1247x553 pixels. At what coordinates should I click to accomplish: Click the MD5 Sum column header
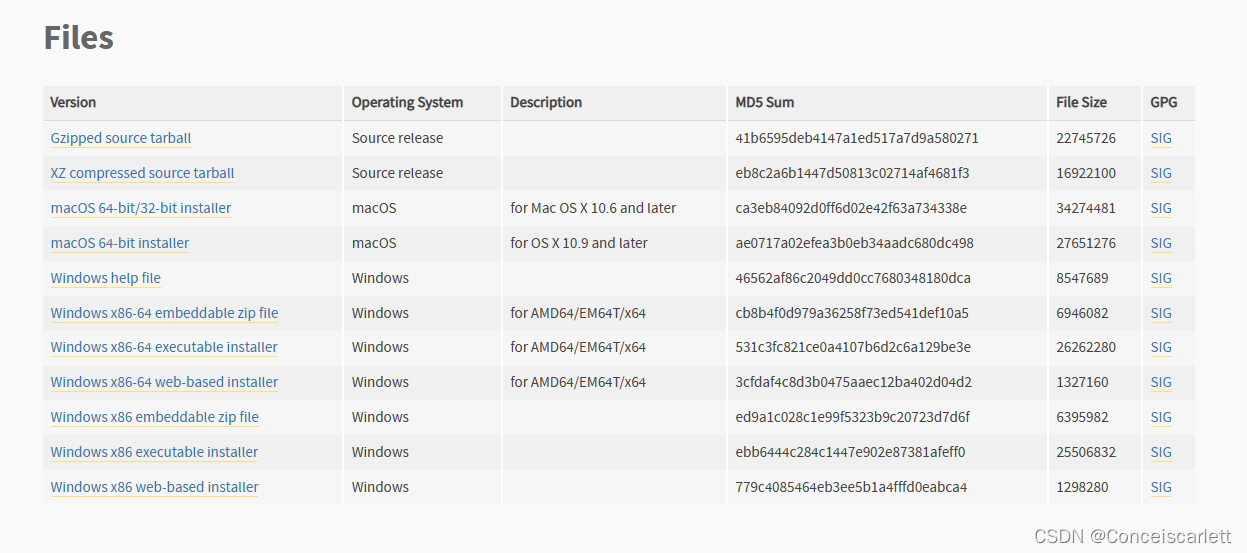(x=764, y=102)
